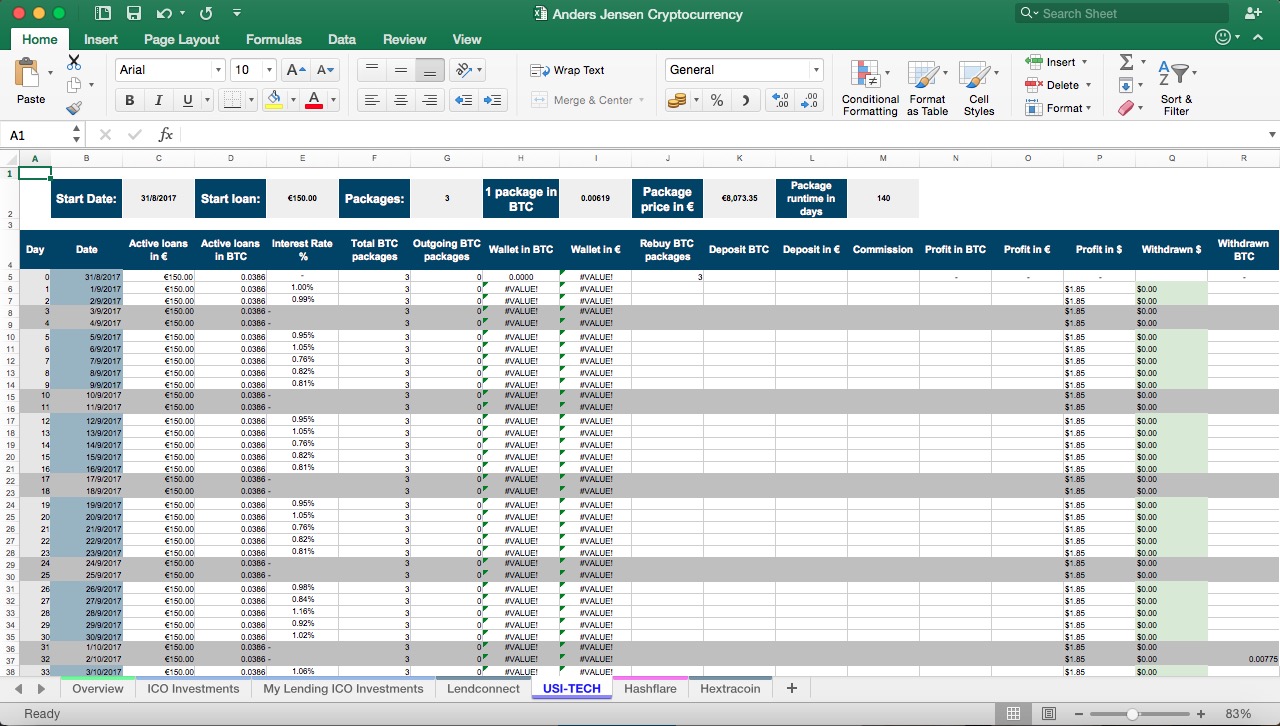
Task: Increase font size with larger A icon
Action: click(296, 70)
